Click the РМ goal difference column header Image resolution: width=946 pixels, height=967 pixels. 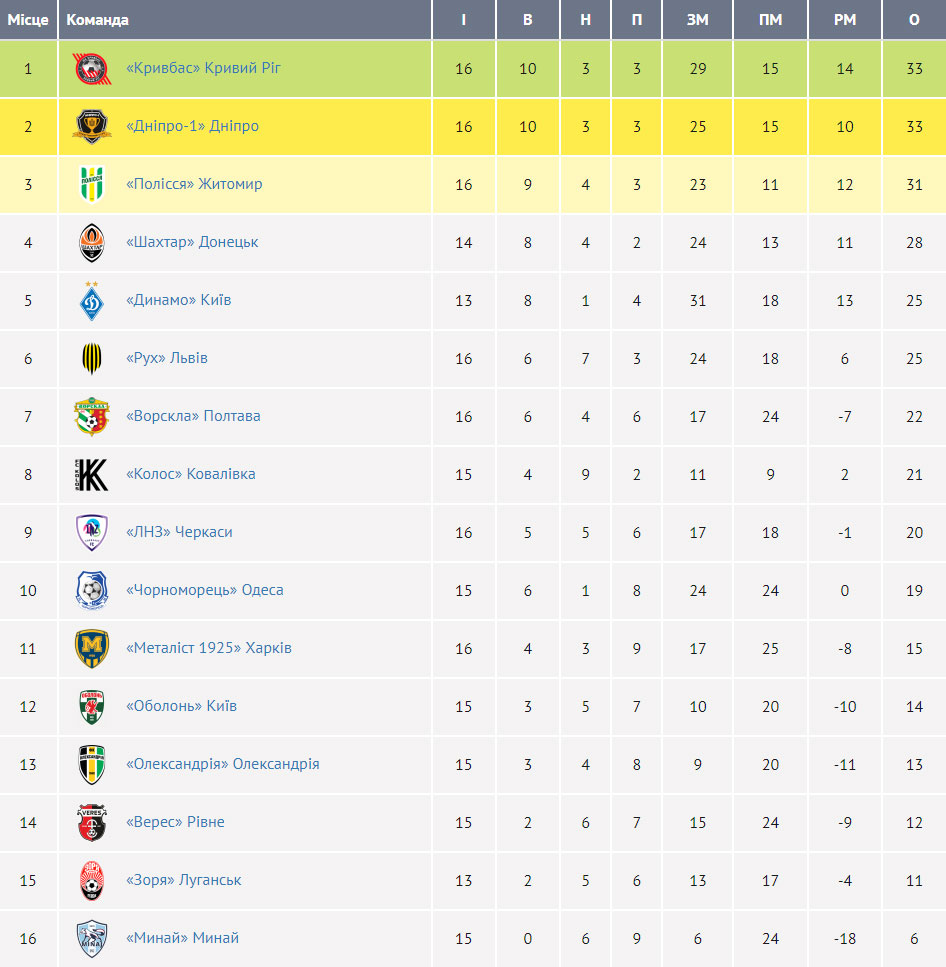[x=845, y=20]
